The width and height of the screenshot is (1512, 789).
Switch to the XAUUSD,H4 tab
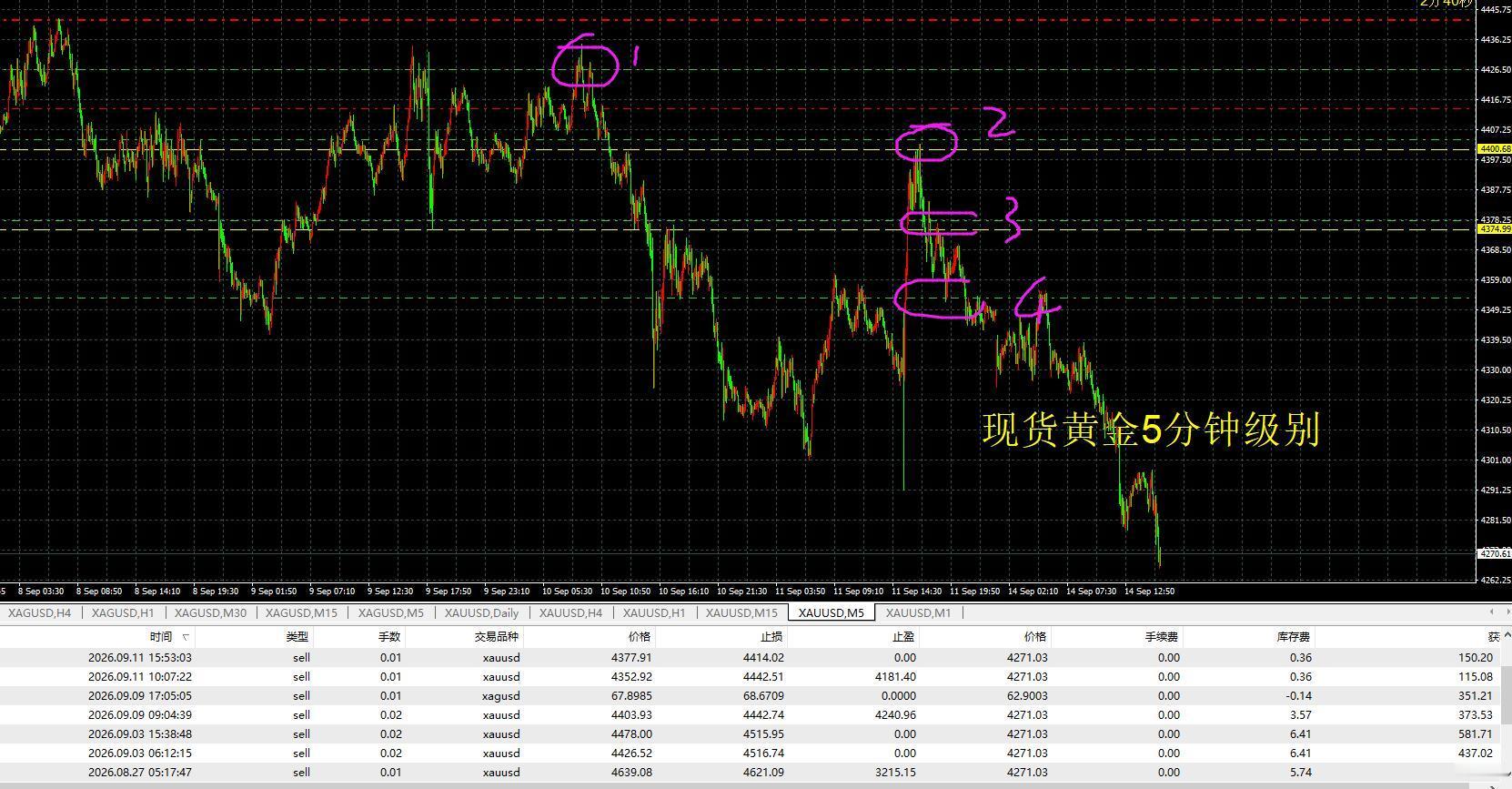pyautogui.click(x=570, y=612)
